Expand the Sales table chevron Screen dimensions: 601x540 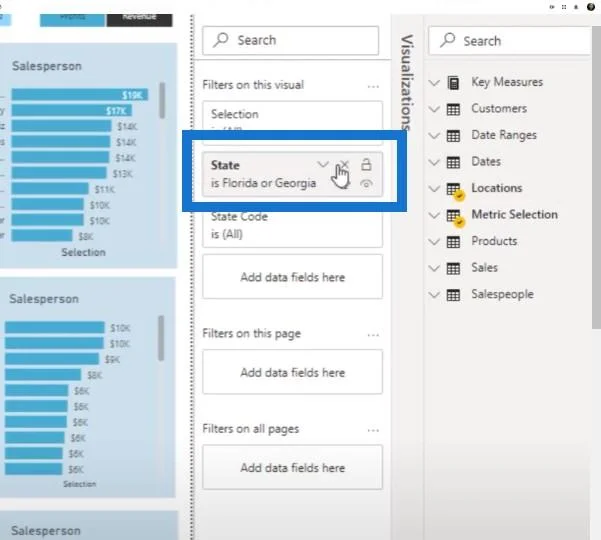(434, 268)
